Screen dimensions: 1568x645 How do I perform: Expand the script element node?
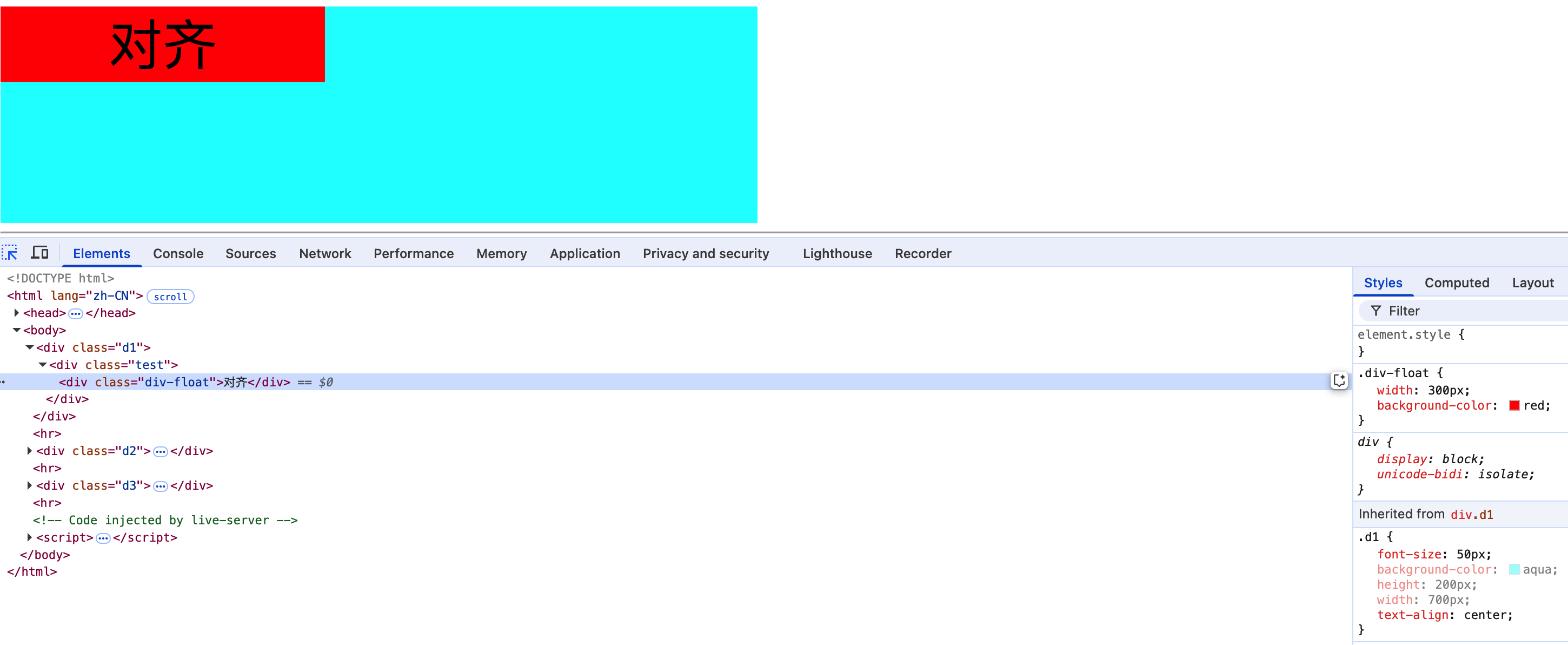pos(30,538)
